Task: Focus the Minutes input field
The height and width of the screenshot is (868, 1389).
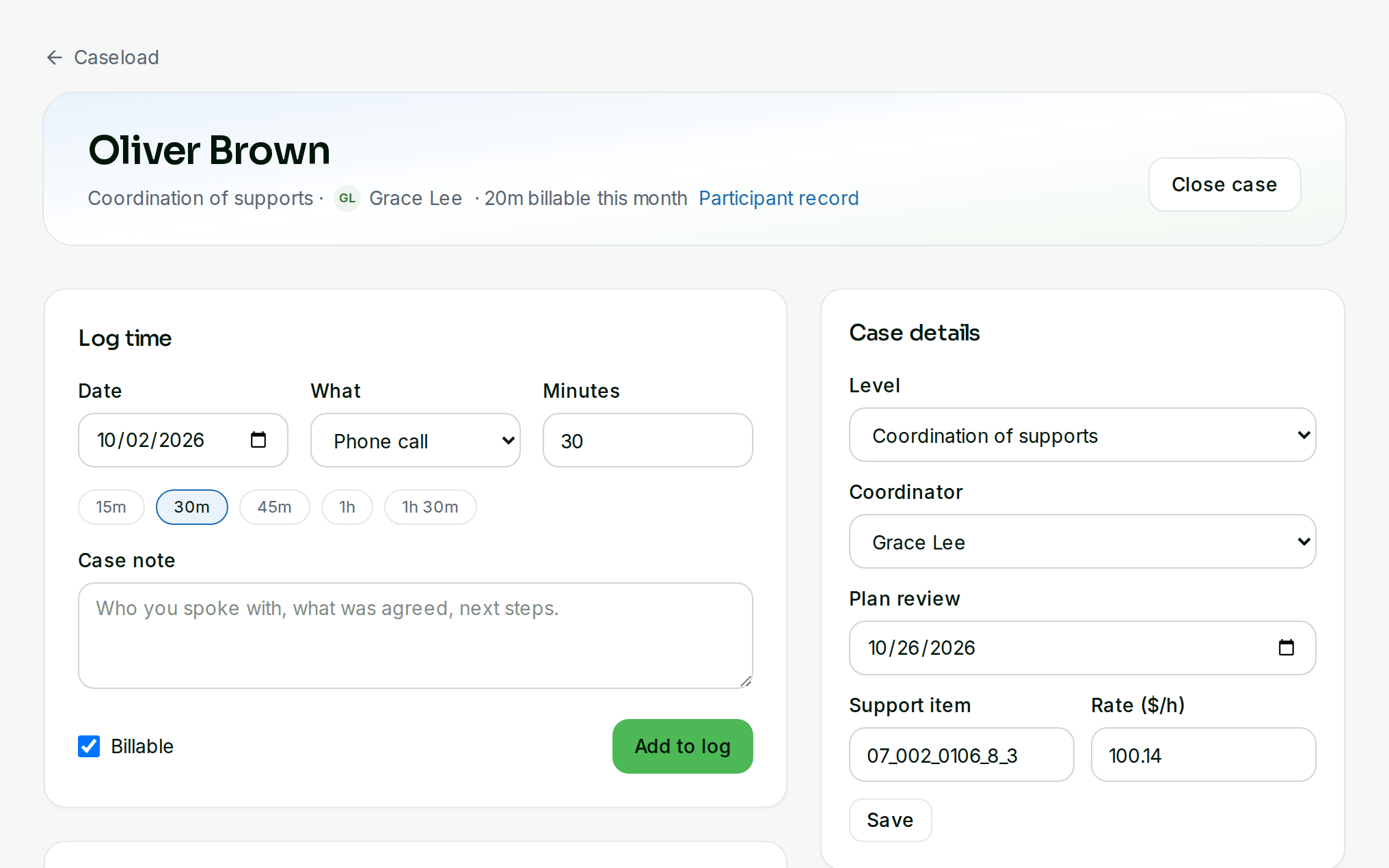Action: [647, 440]
